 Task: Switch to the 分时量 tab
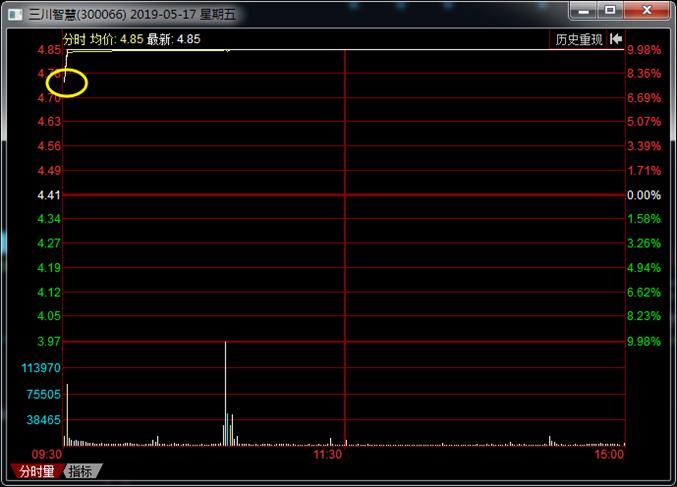pyautogui.click(x=36, y=471)
